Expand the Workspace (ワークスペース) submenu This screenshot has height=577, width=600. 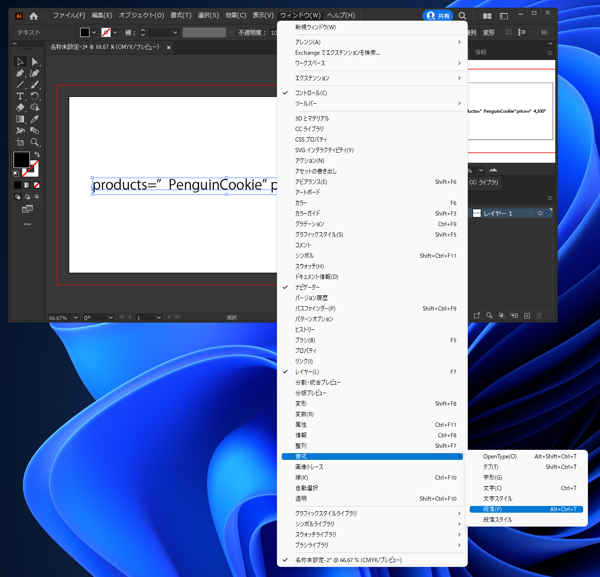[x=372, y=63]
